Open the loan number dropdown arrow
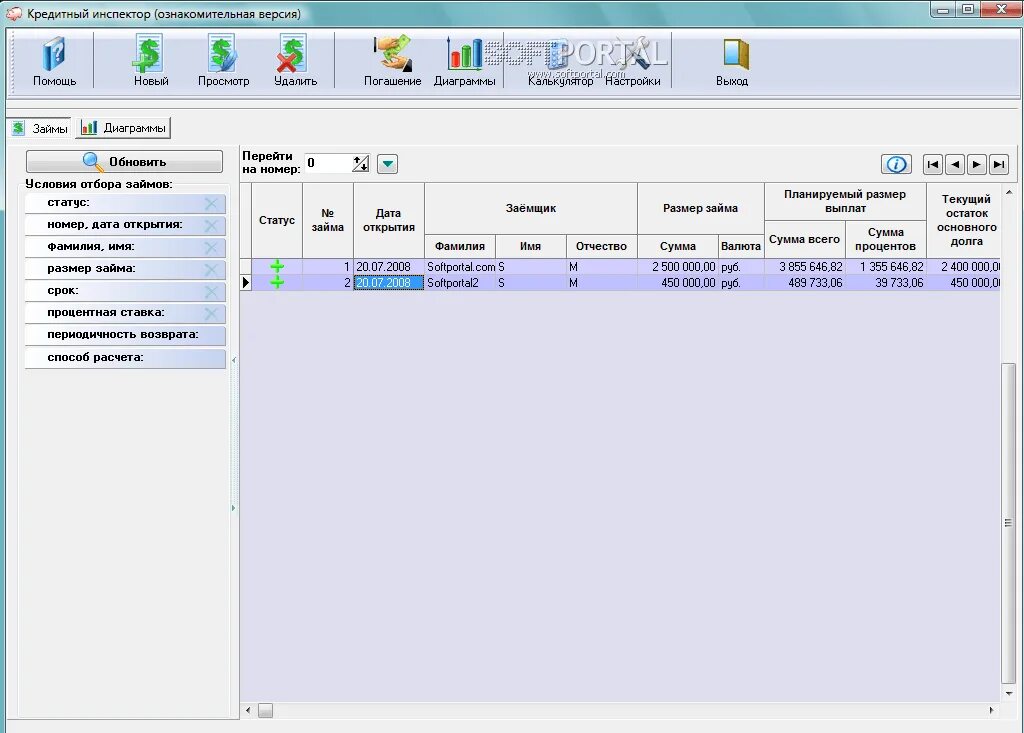 [x=387, y=163]
